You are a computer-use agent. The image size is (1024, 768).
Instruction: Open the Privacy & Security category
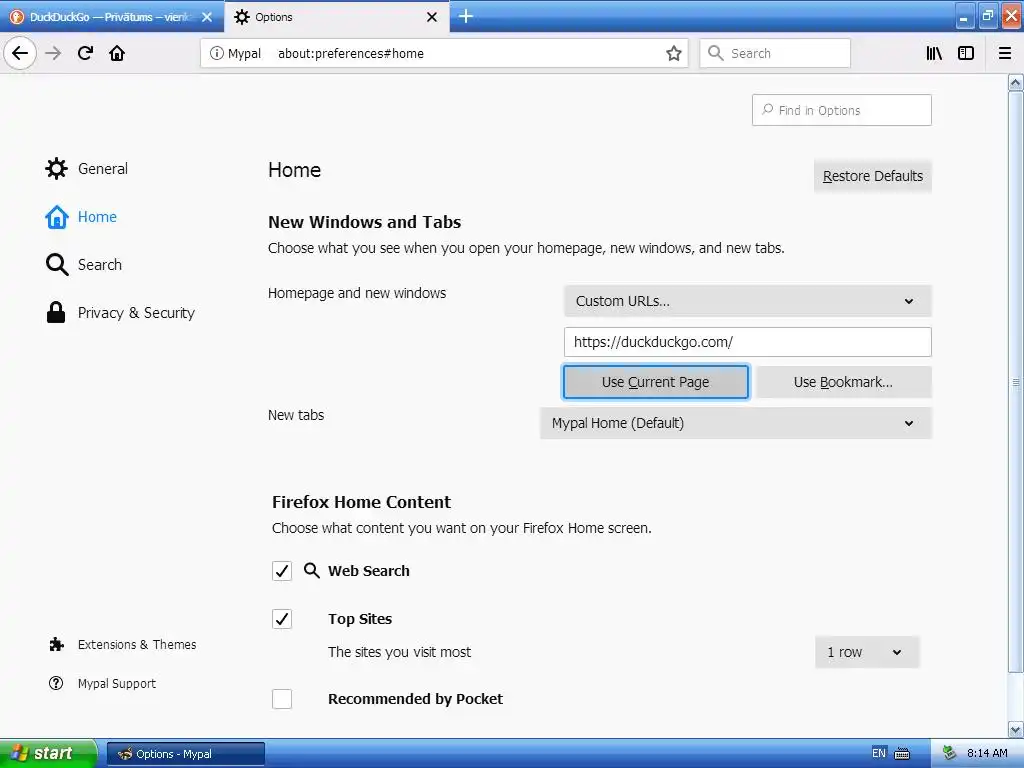[120, 313]
